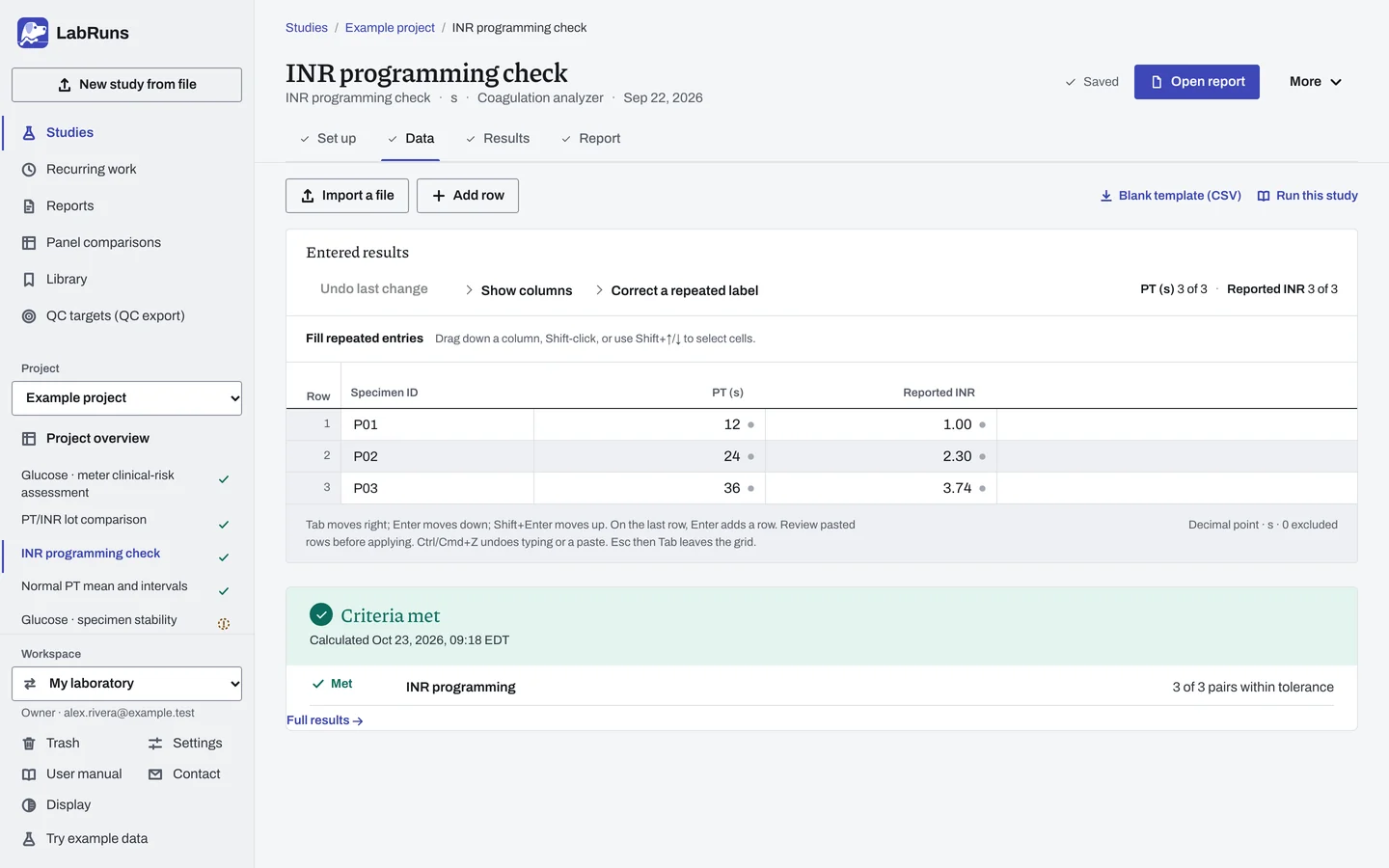Switch to the Report tab
1389x868 pixels.
[590, 139]
